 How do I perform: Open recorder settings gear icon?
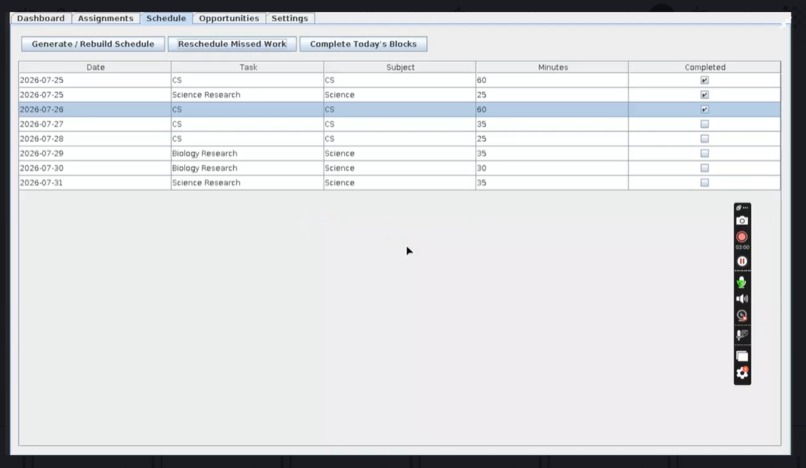(x=742, y=373)
